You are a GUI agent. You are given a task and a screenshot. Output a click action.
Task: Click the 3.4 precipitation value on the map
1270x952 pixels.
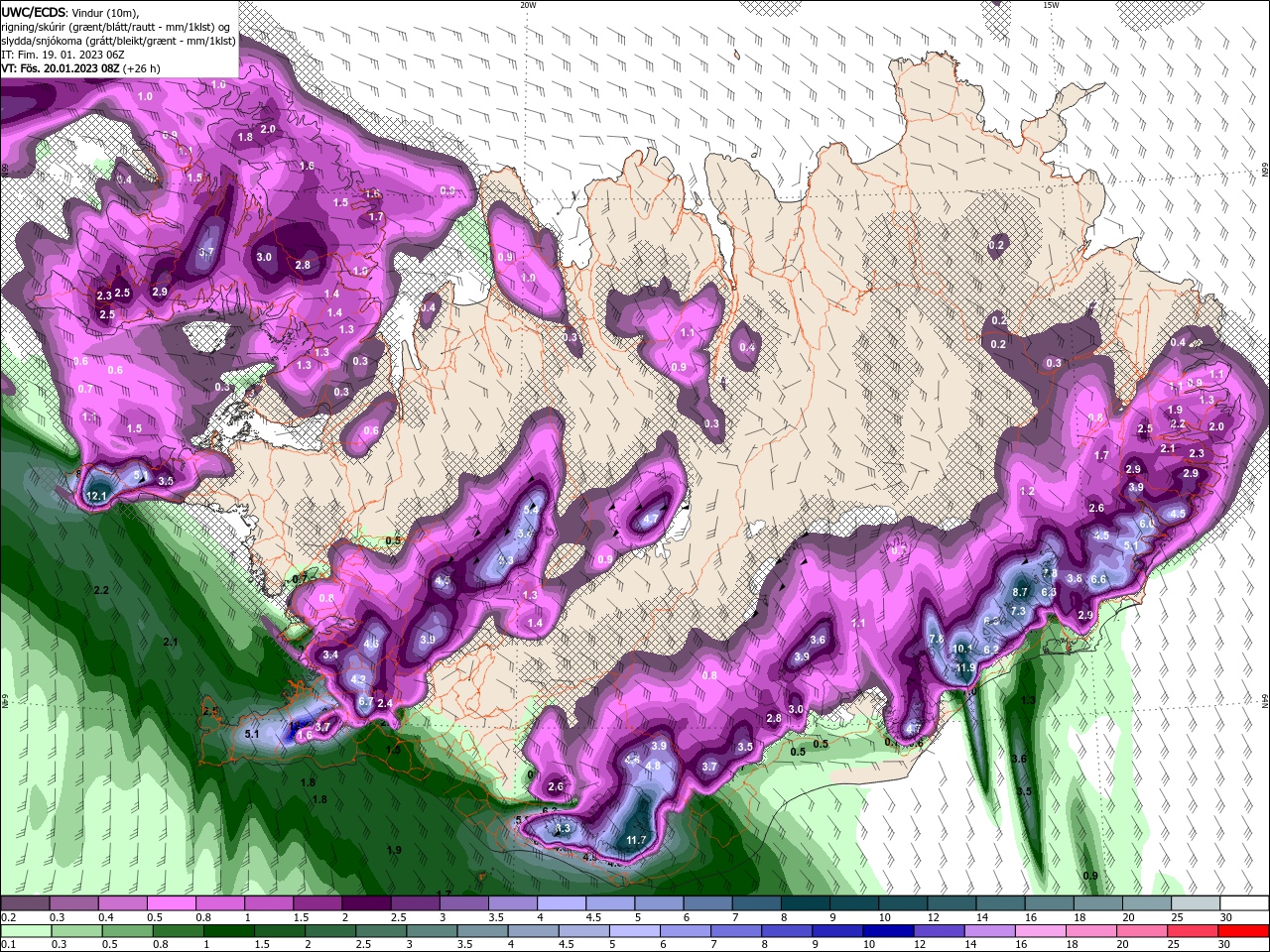click(x=330, y=654)
